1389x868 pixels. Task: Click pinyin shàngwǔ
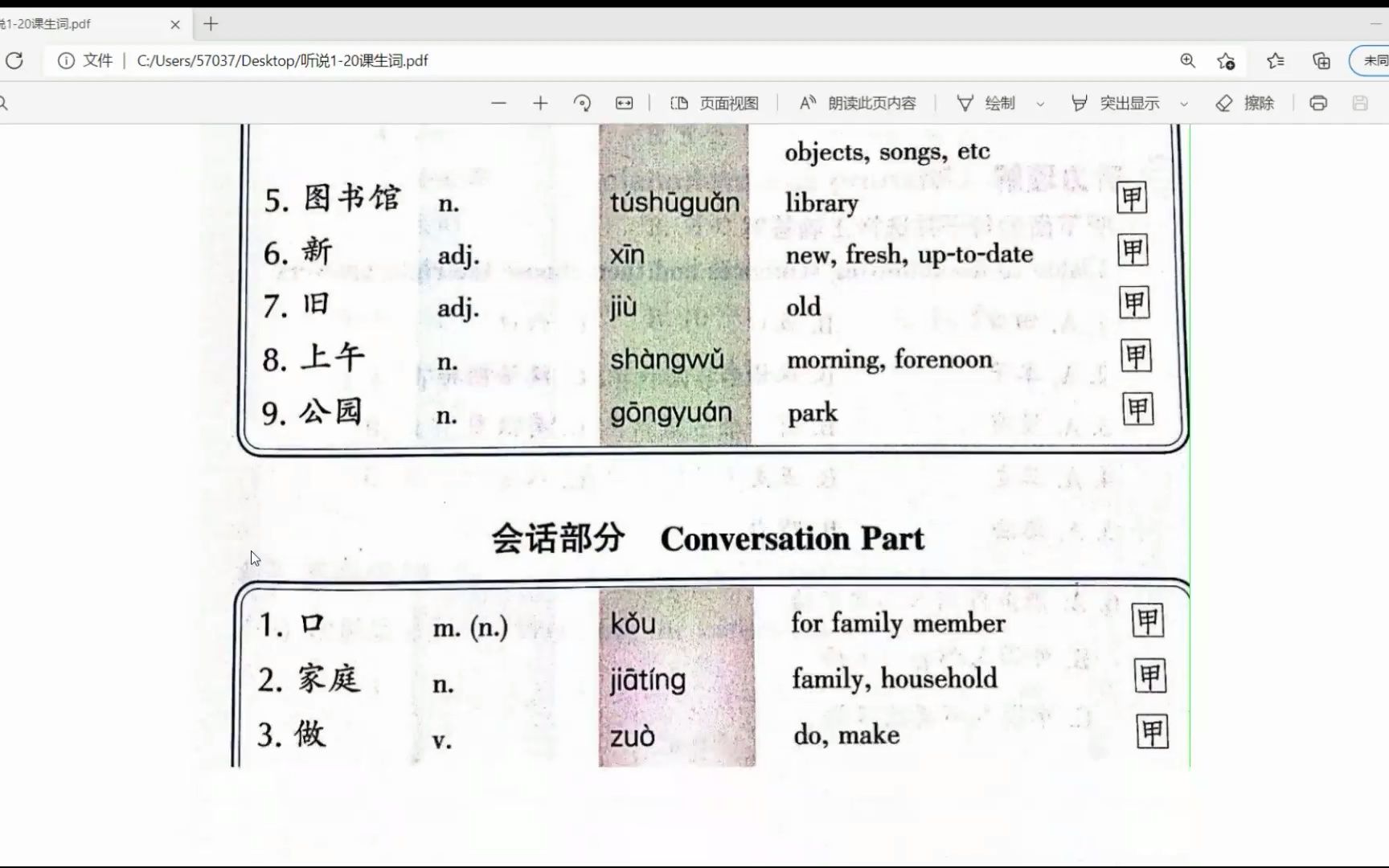666,359
